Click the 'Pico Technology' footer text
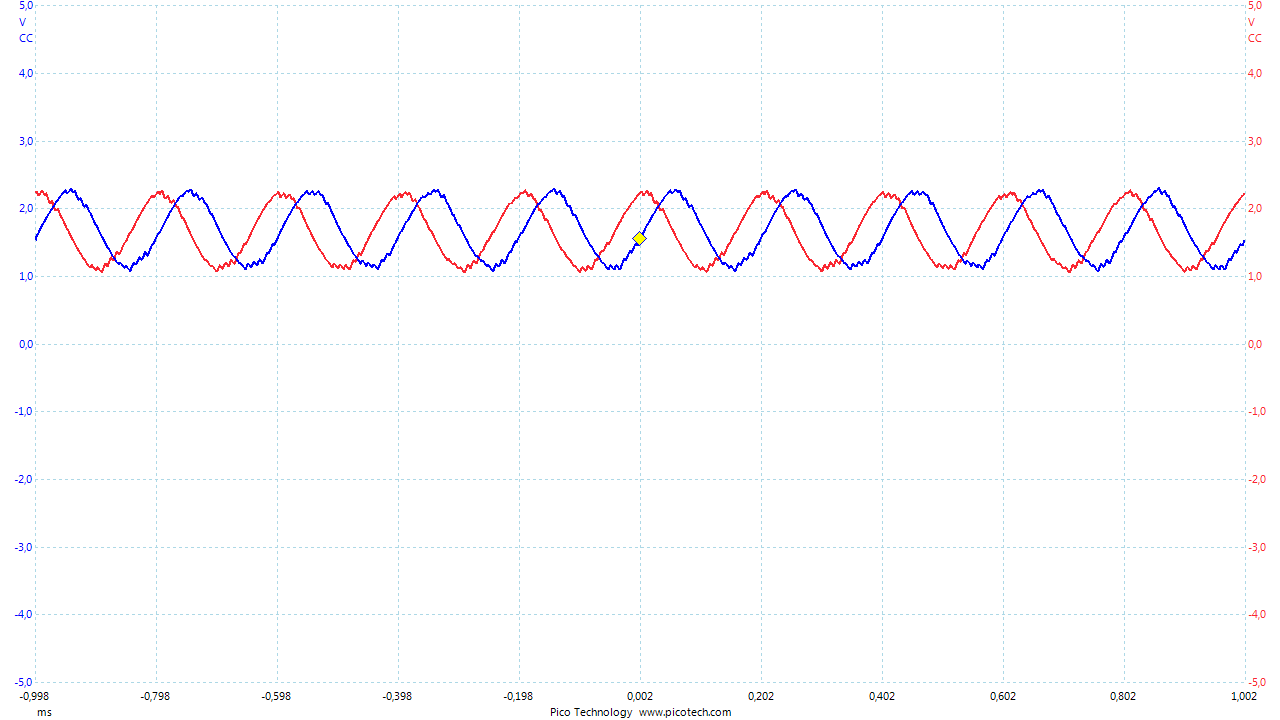 tap(591, 712)
